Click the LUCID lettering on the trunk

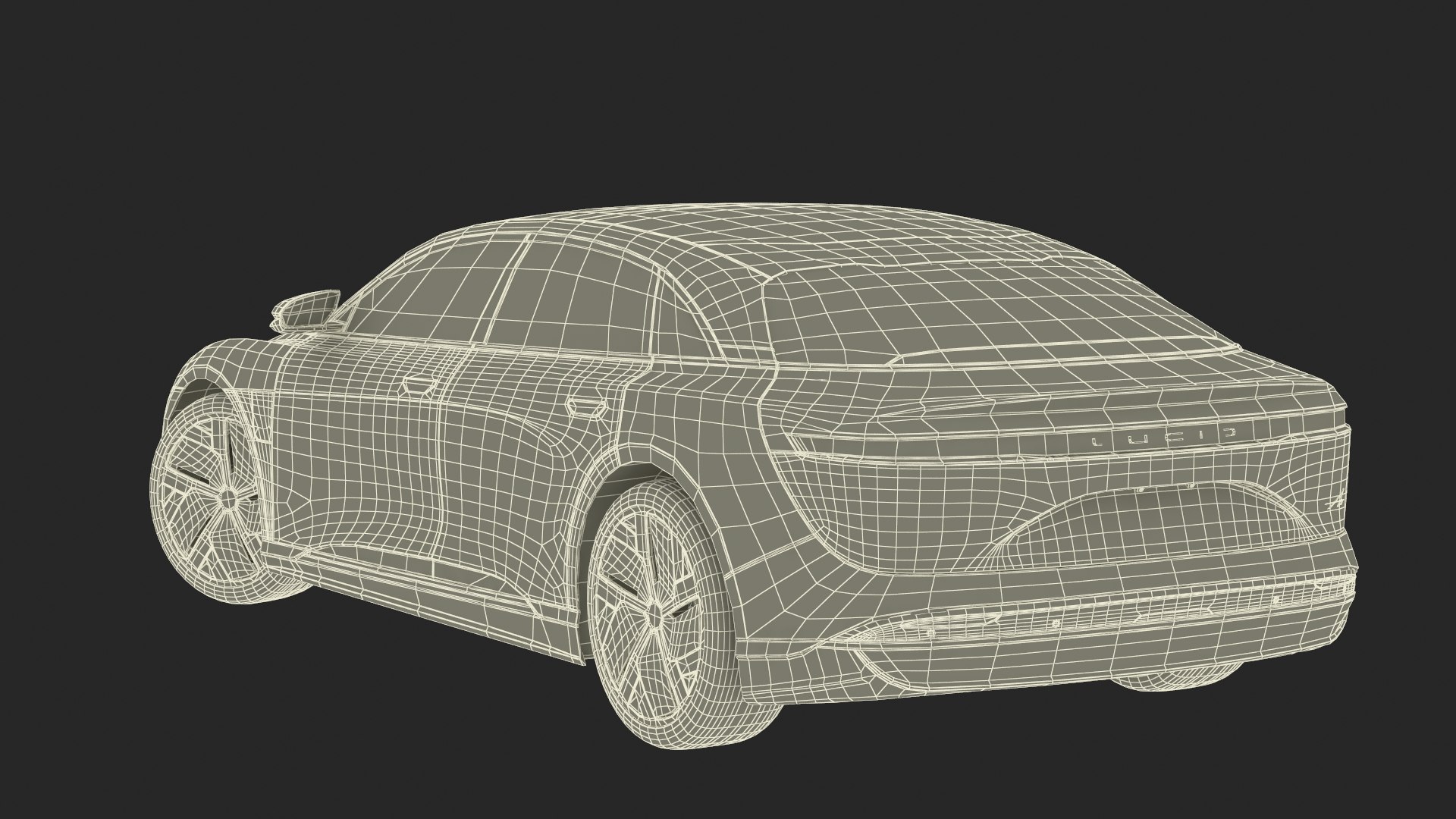[1163, 438]
